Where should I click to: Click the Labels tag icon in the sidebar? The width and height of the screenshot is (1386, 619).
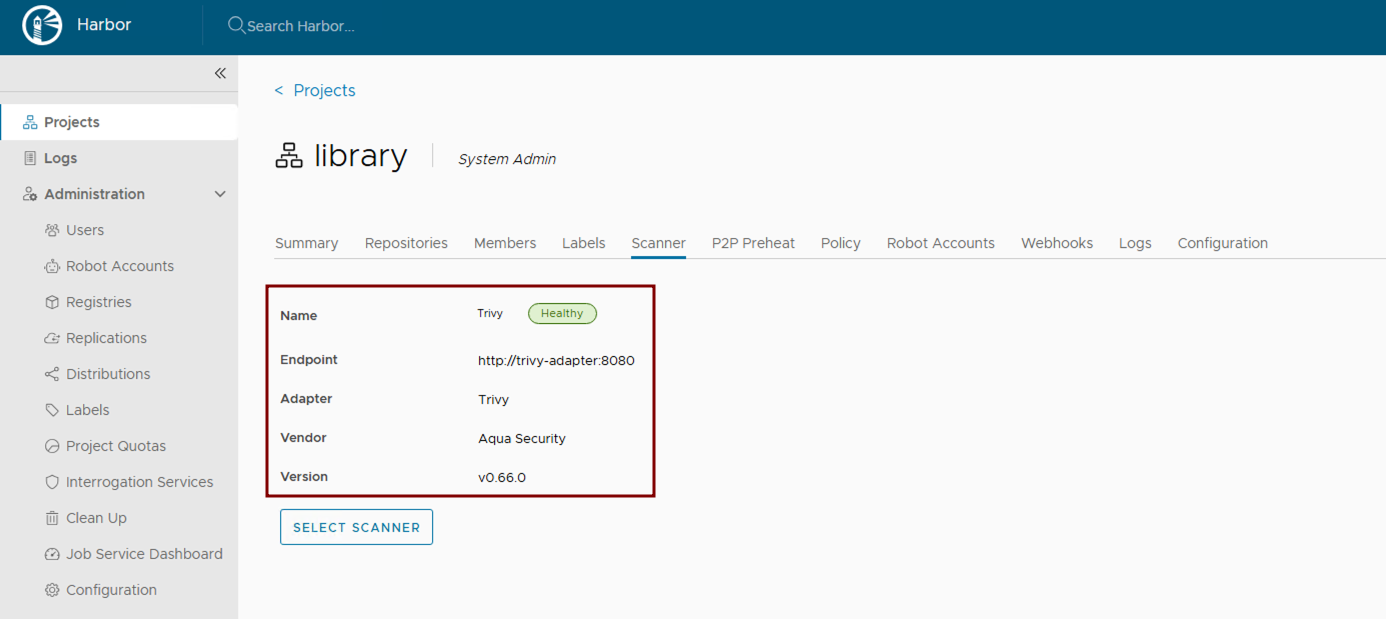tap(51, 409)
